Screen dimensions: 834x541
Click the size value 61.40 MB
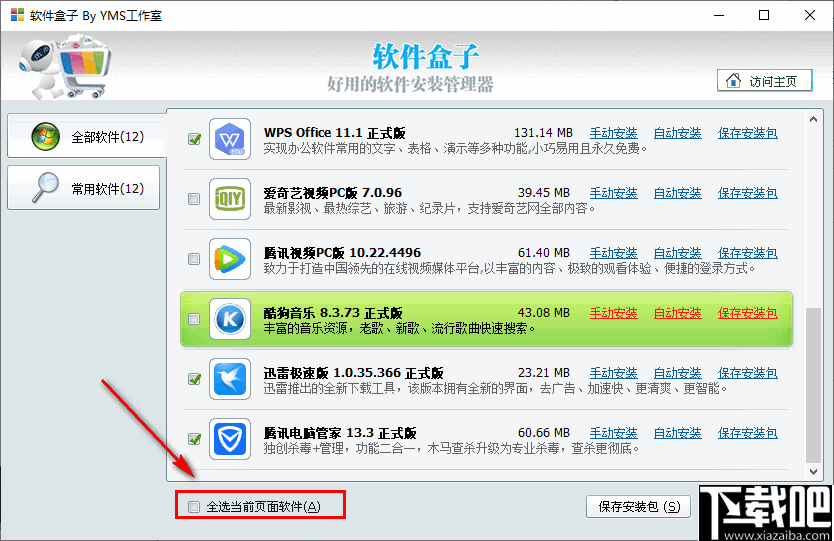[x=544, y=253]
